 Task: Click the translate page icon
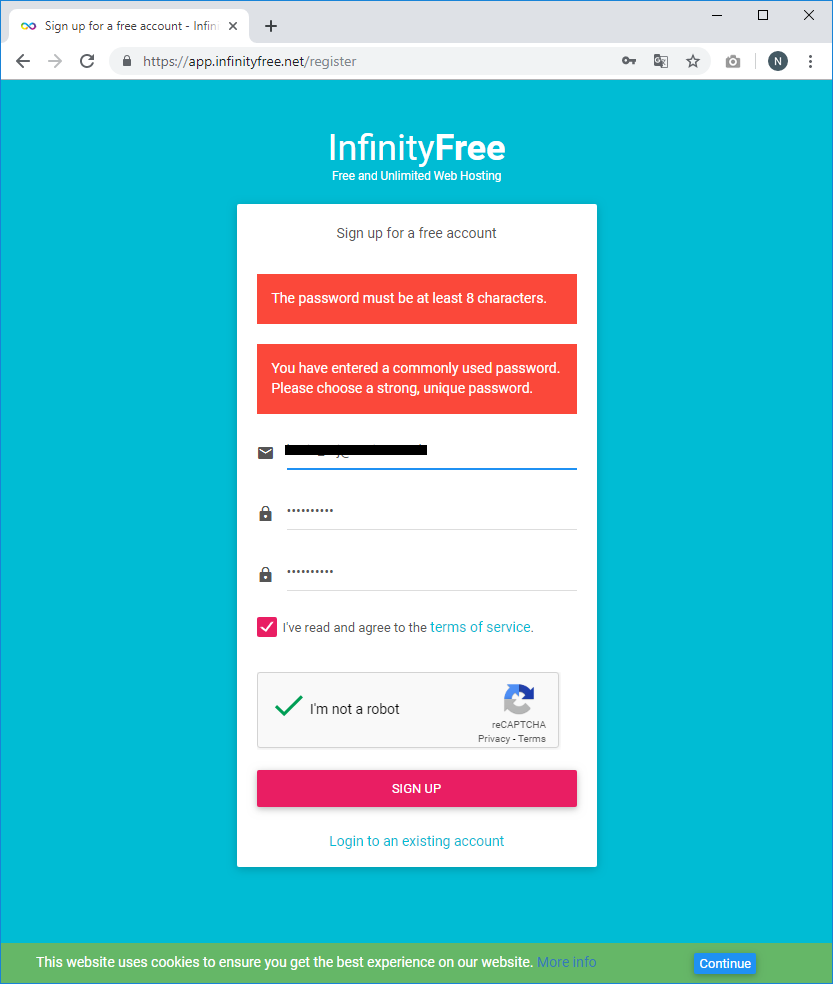(x=661, y=61)
